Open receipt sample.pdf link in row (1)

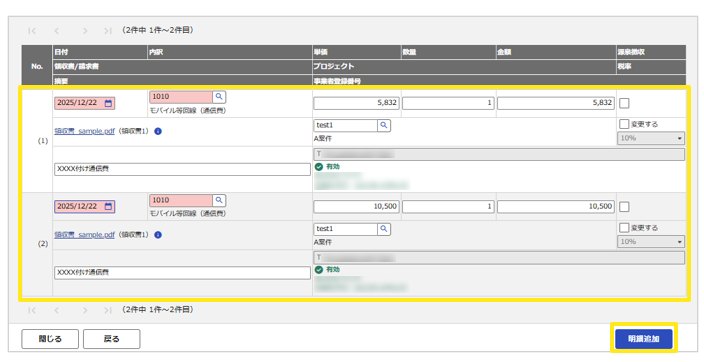pyautogui.click(x=84, y=132)
